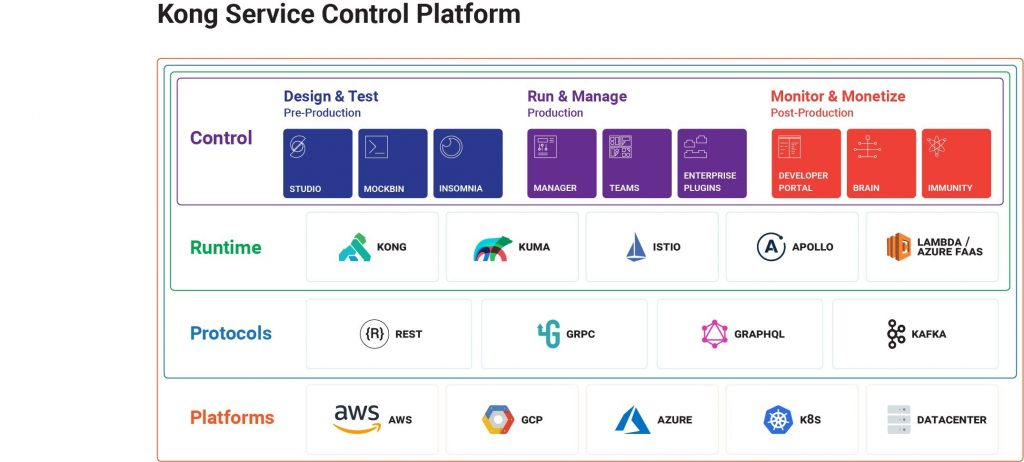Select the GCP hexagon logo

498,420
